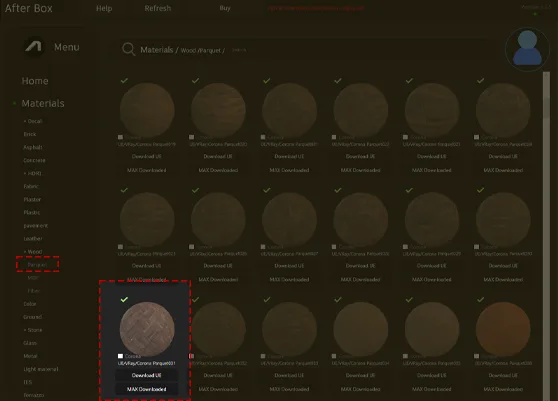Collapse the Wood category in sidebar

point(33,252)
